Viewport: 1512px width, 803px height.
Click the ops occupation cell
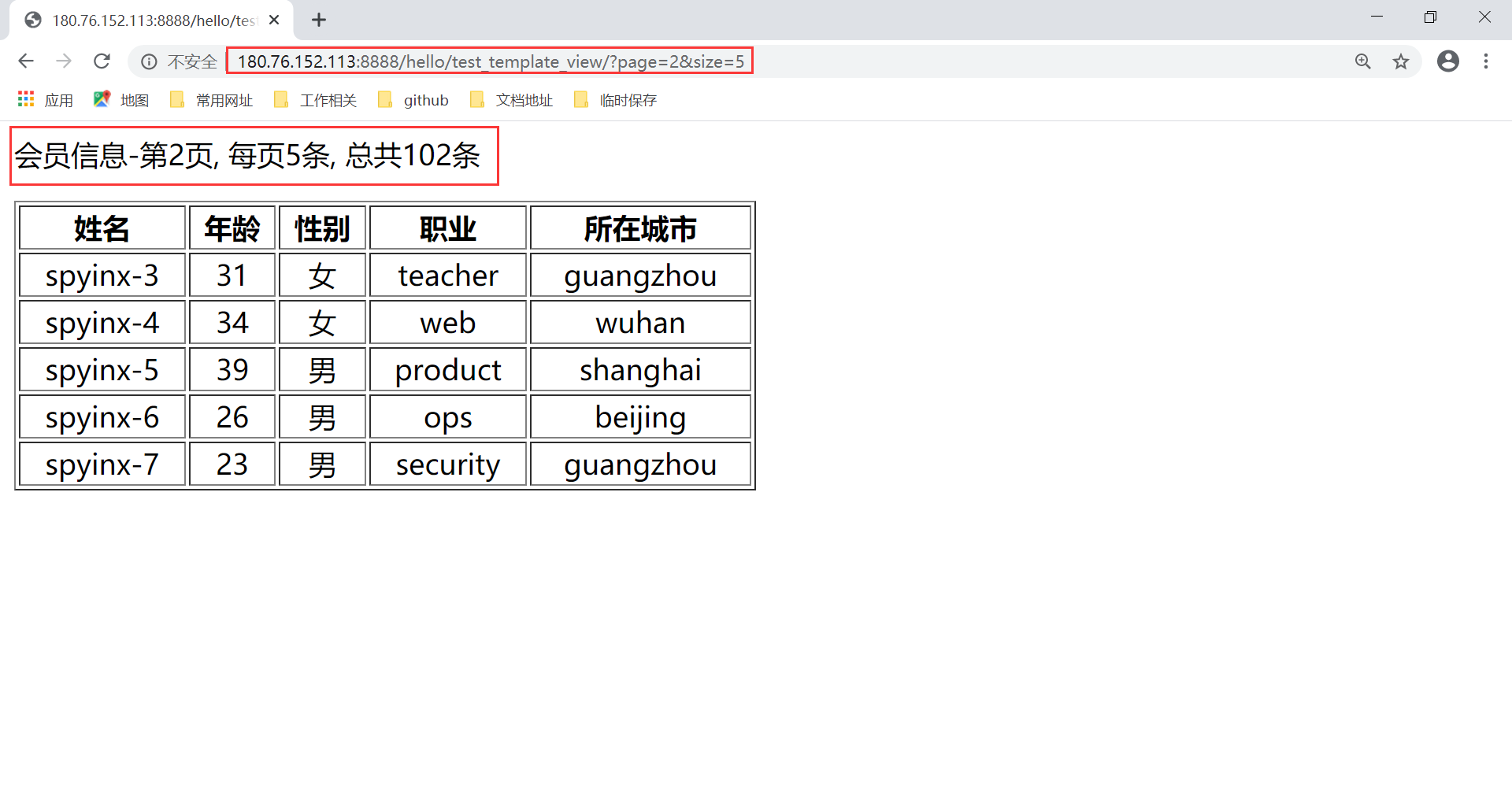[448, 417]
